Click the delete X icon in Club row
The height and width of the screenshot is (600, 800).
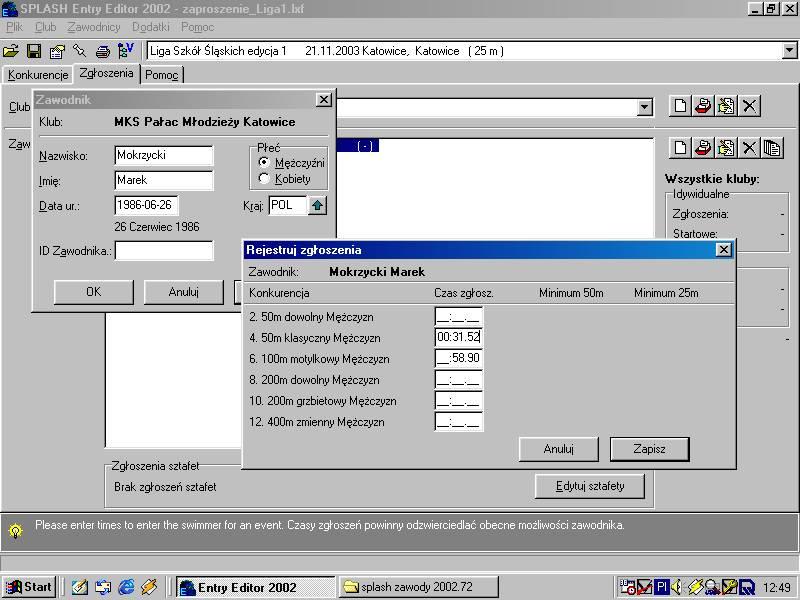click(x=749, y=106)
